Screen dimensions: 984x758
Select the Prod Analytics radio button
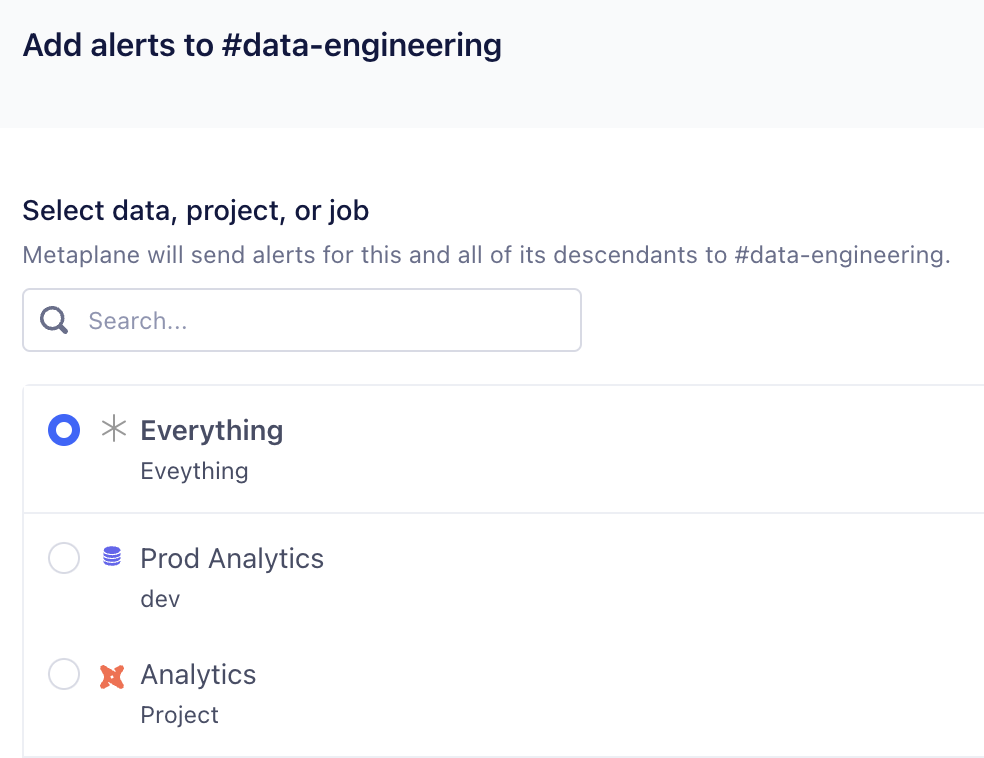64,558
